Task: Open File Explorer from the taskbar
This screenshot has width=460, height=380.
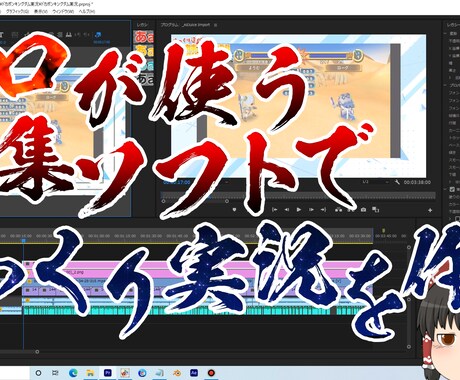Action: pyautogui.click(x=90, y=373)
